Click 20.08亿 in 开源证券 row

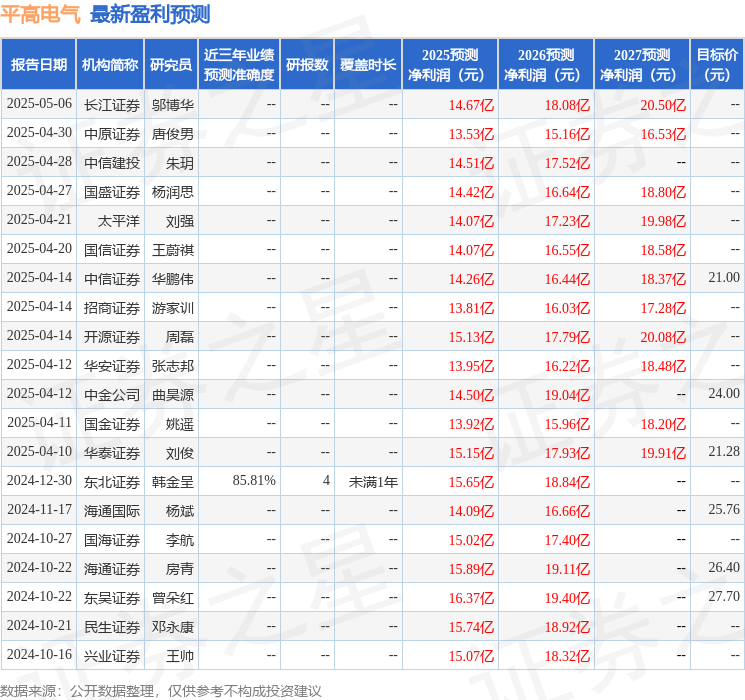pyautogui.click(x=663, y=337)
